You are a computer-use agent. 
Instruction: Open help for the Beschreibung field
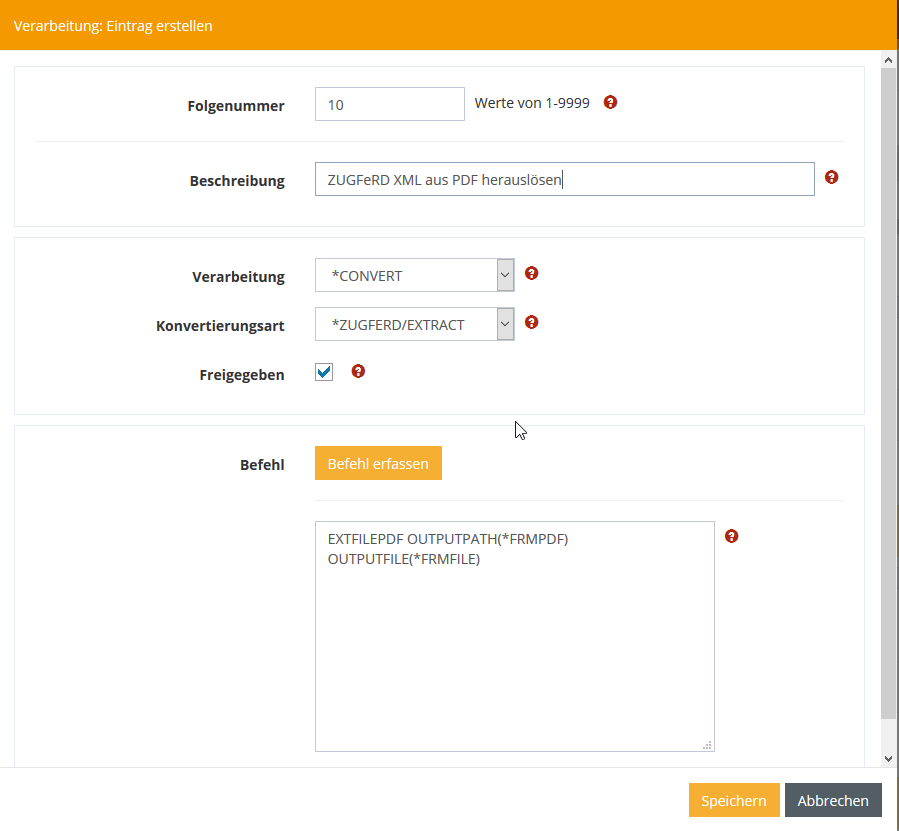point(831,178)
